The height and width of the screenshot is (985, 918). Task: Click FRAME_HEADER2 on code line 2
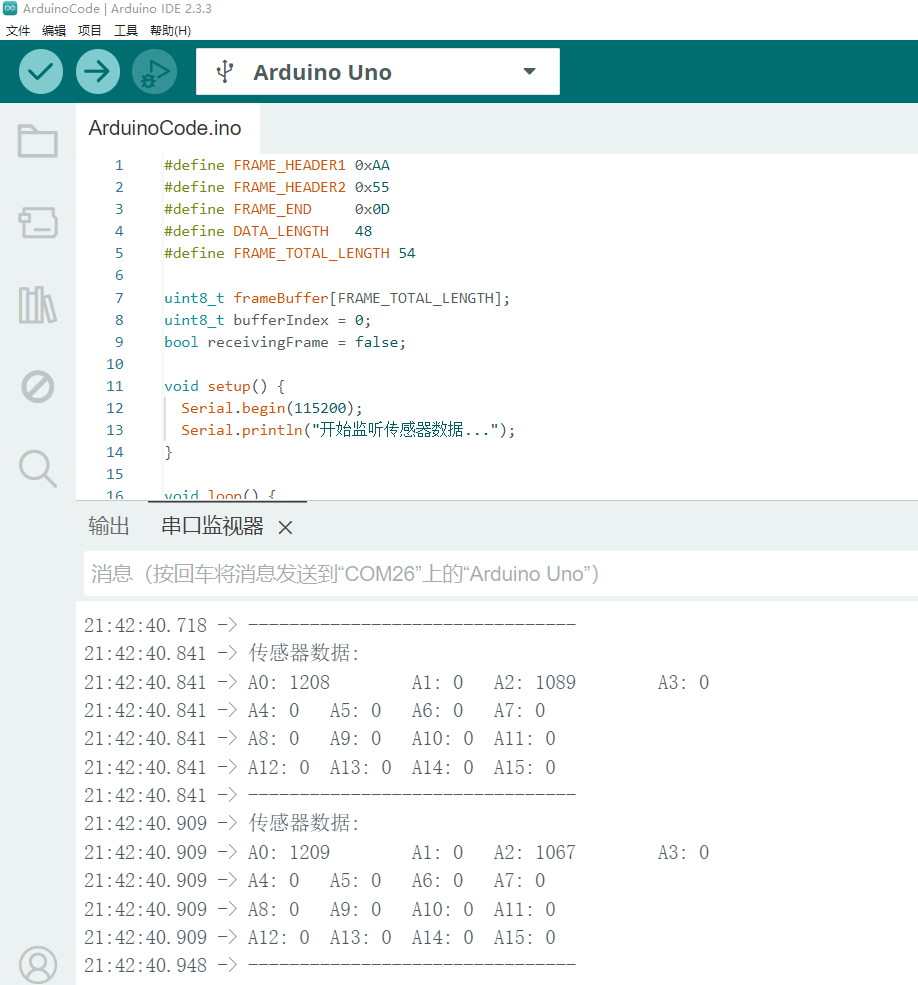(x=290, y=187)
